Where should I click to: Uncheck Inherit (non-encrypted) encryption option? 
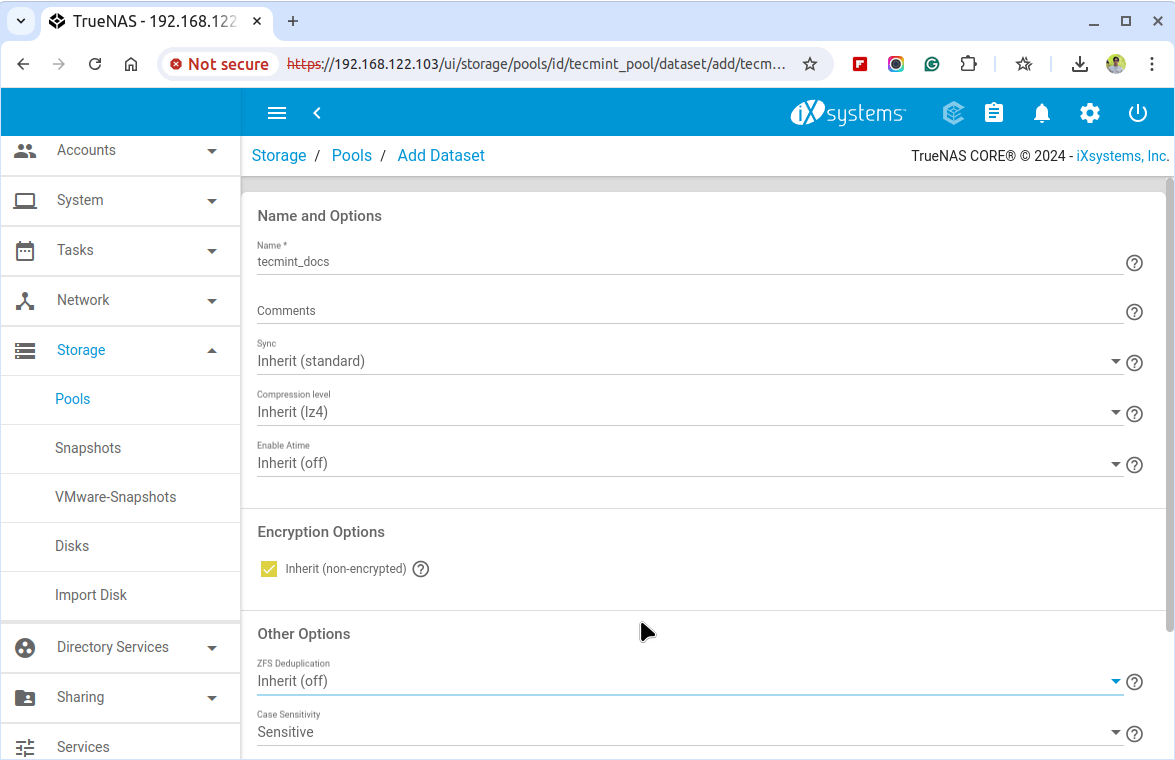268,568
